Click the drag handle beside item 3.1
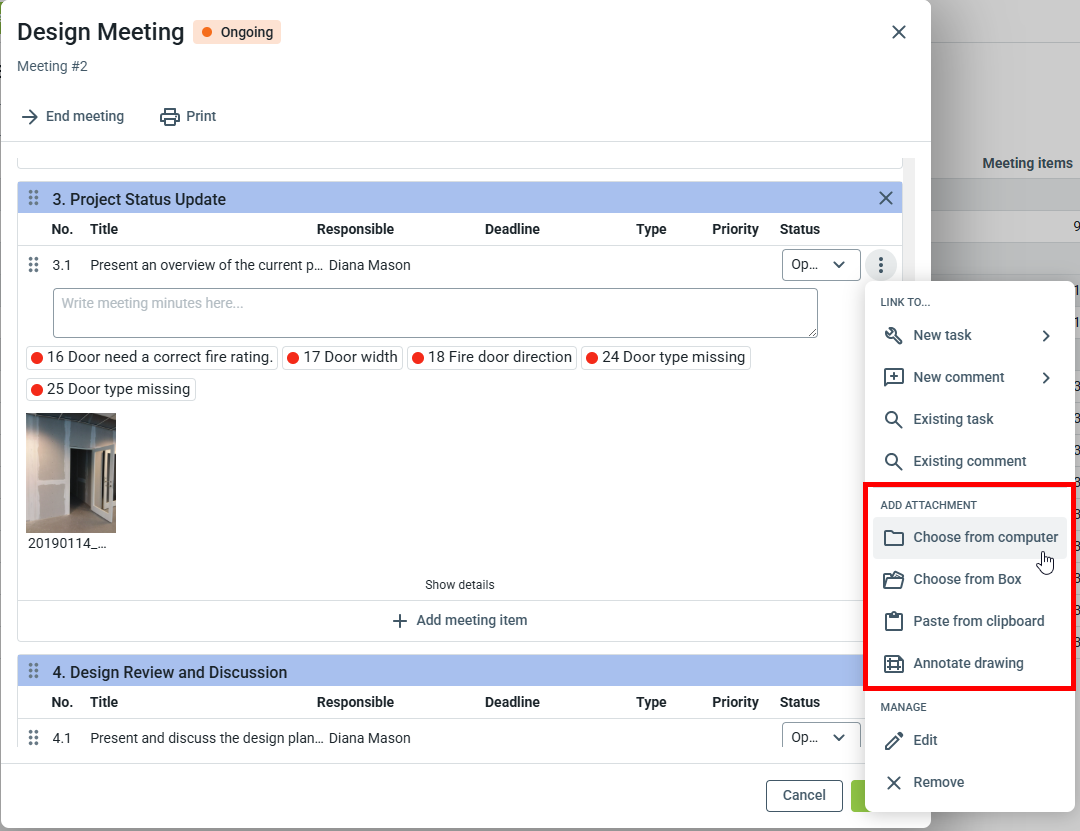 [34, 265]
